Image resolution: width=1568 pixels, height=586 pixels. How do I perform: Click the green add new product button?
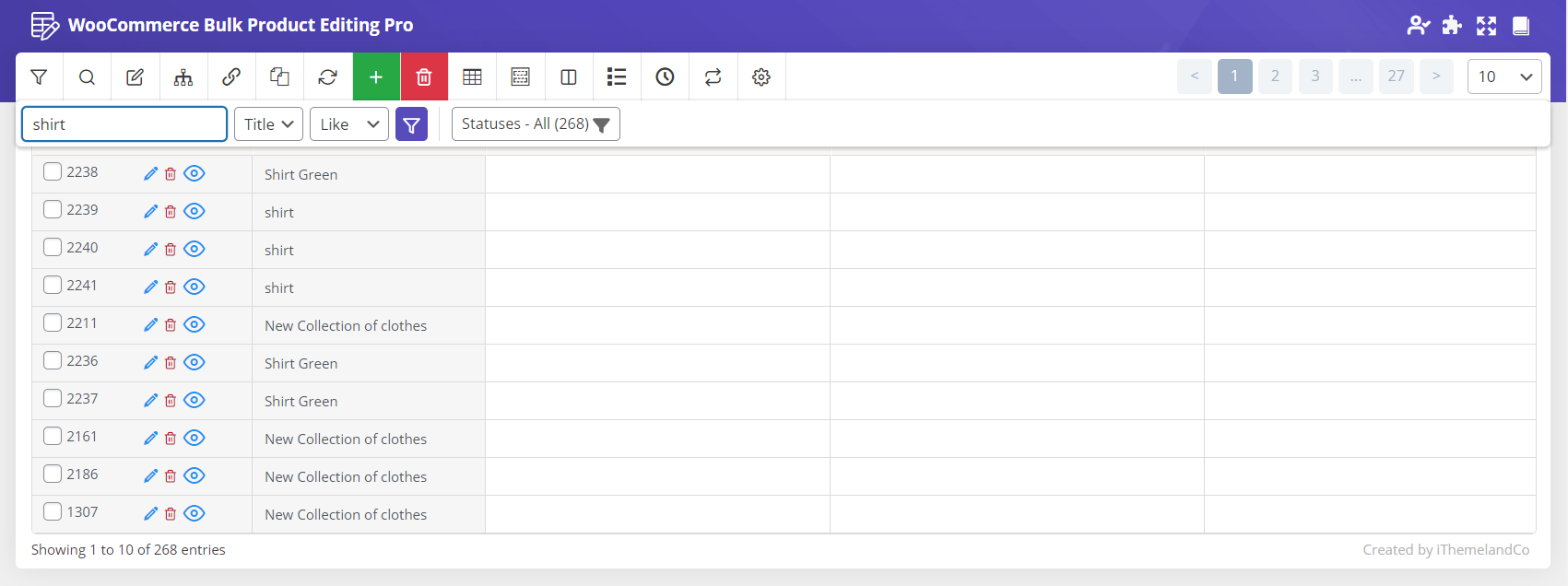tap(376, 77)
